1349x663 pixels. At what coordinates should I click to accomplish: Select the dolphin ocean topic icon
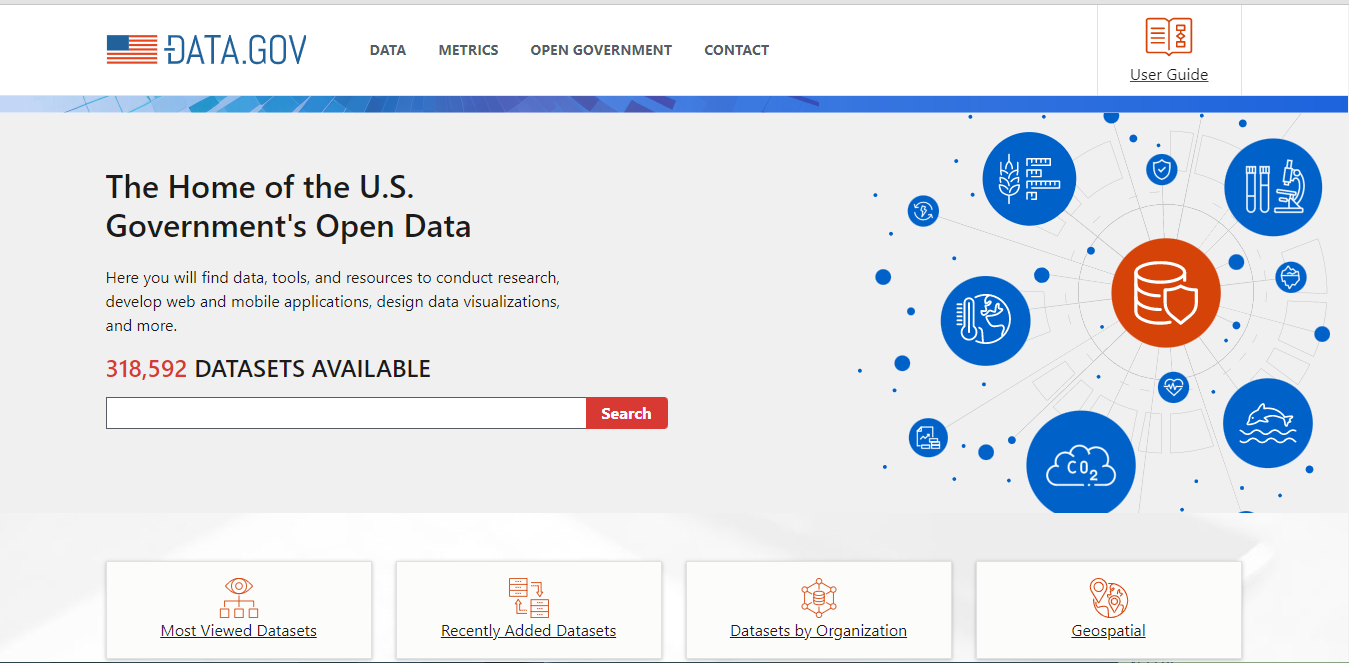tap(1267, 423)
